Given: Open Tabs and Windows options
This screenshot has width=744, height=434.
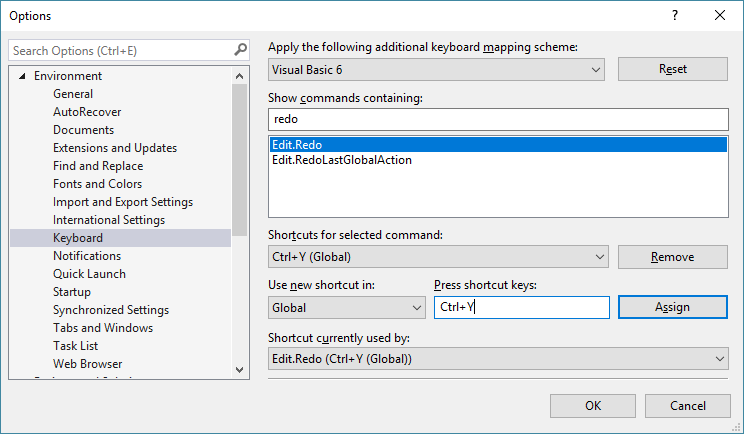Looking at the screenshot, I should coord(103,328).
